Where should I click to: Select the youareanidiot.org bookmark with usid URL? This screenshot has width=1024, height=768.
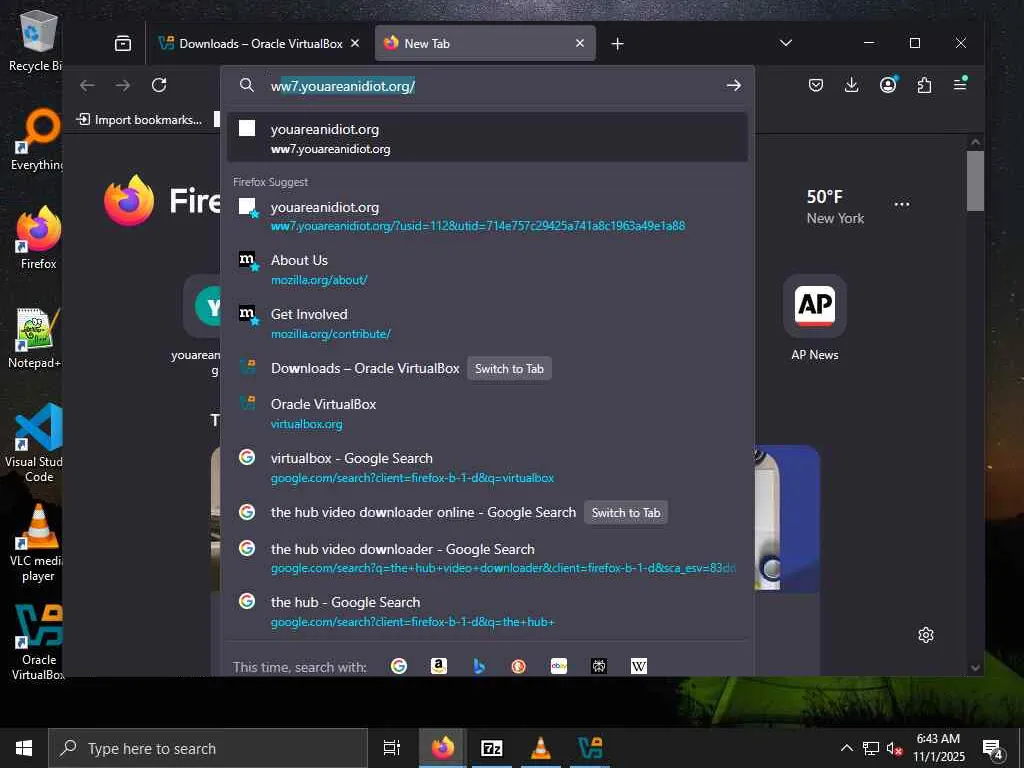(487, 216)
